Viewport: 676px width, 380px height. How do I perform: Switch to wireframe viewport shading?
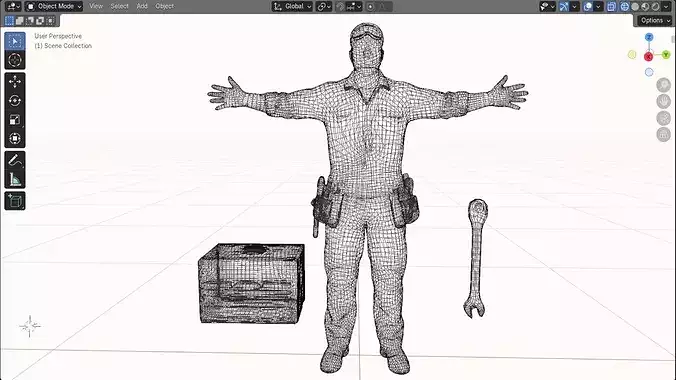pos(625,6)
